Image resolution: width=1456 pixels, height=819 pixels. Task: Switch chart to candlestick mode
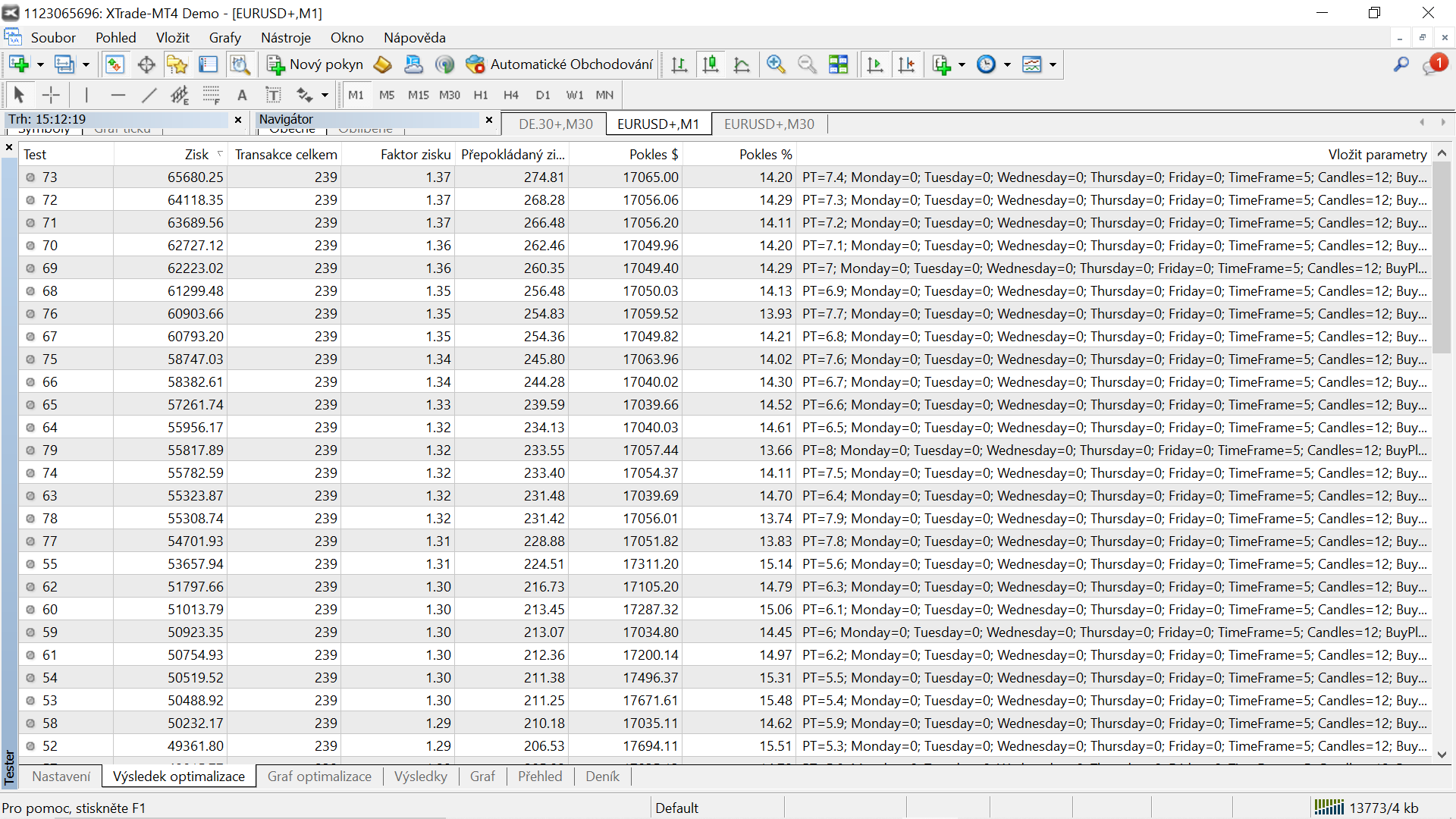point(711,64)
